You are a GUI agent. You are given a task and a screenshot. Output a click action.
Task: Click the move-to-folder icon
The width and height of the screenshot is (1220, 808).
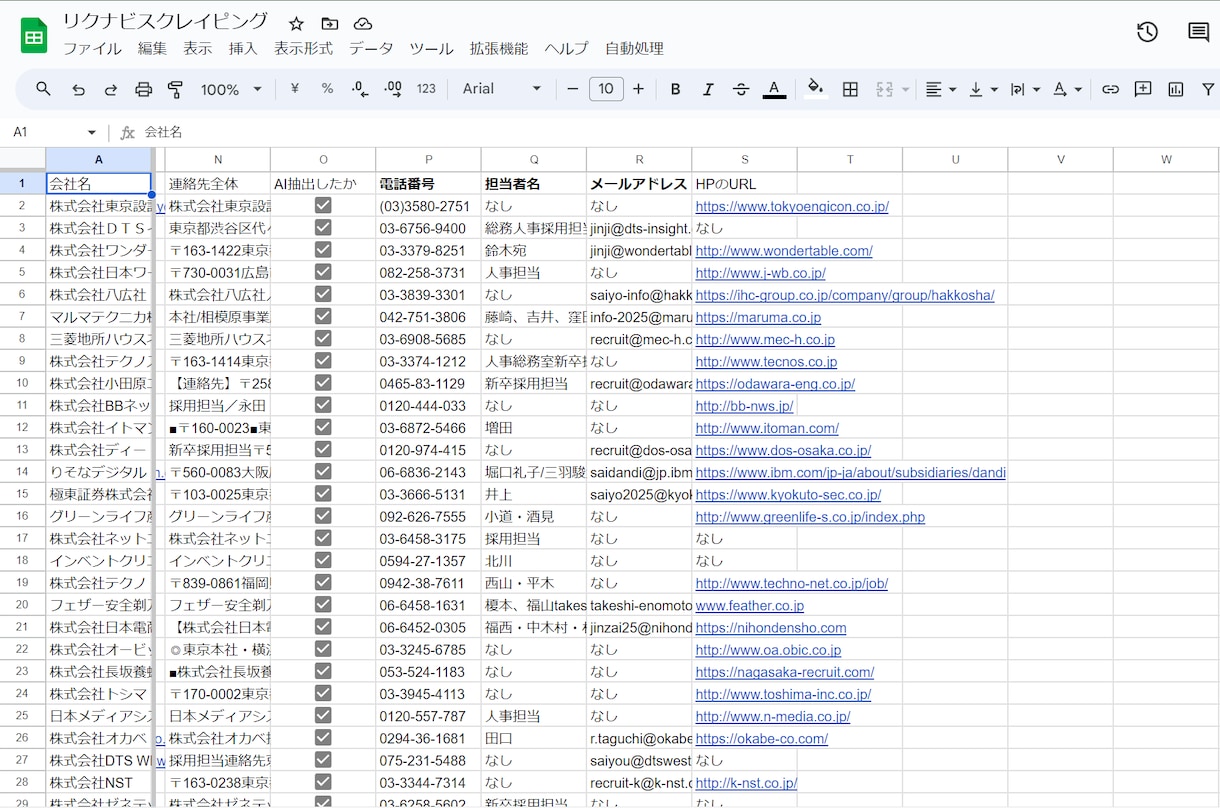point(329,23)
